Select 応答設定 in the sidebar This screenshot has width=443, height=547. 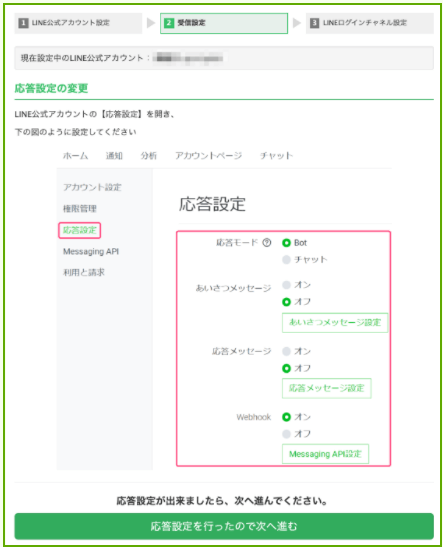[80, 230]
